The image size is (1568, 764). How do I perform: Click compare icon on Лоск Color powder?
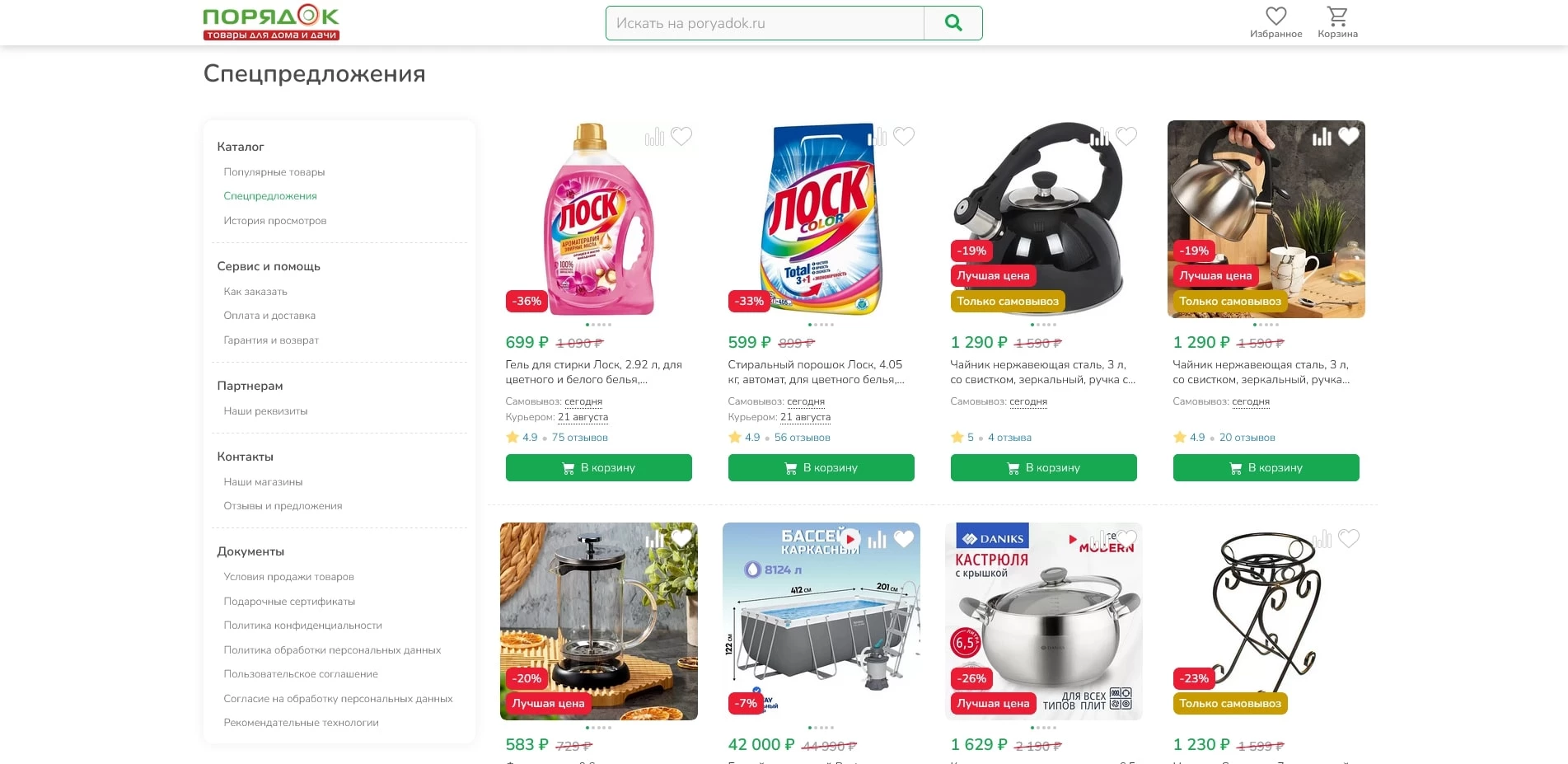tap(878, 137)
